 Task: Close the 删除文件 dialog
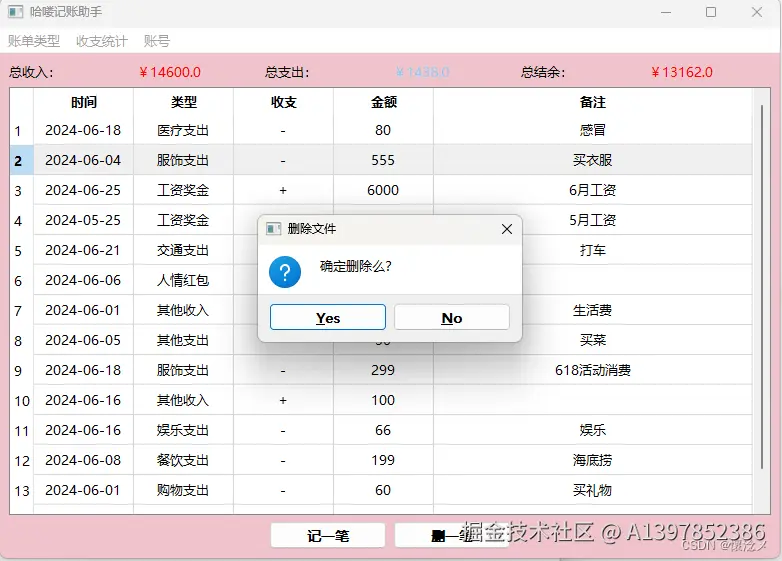[x=507, y=229]
